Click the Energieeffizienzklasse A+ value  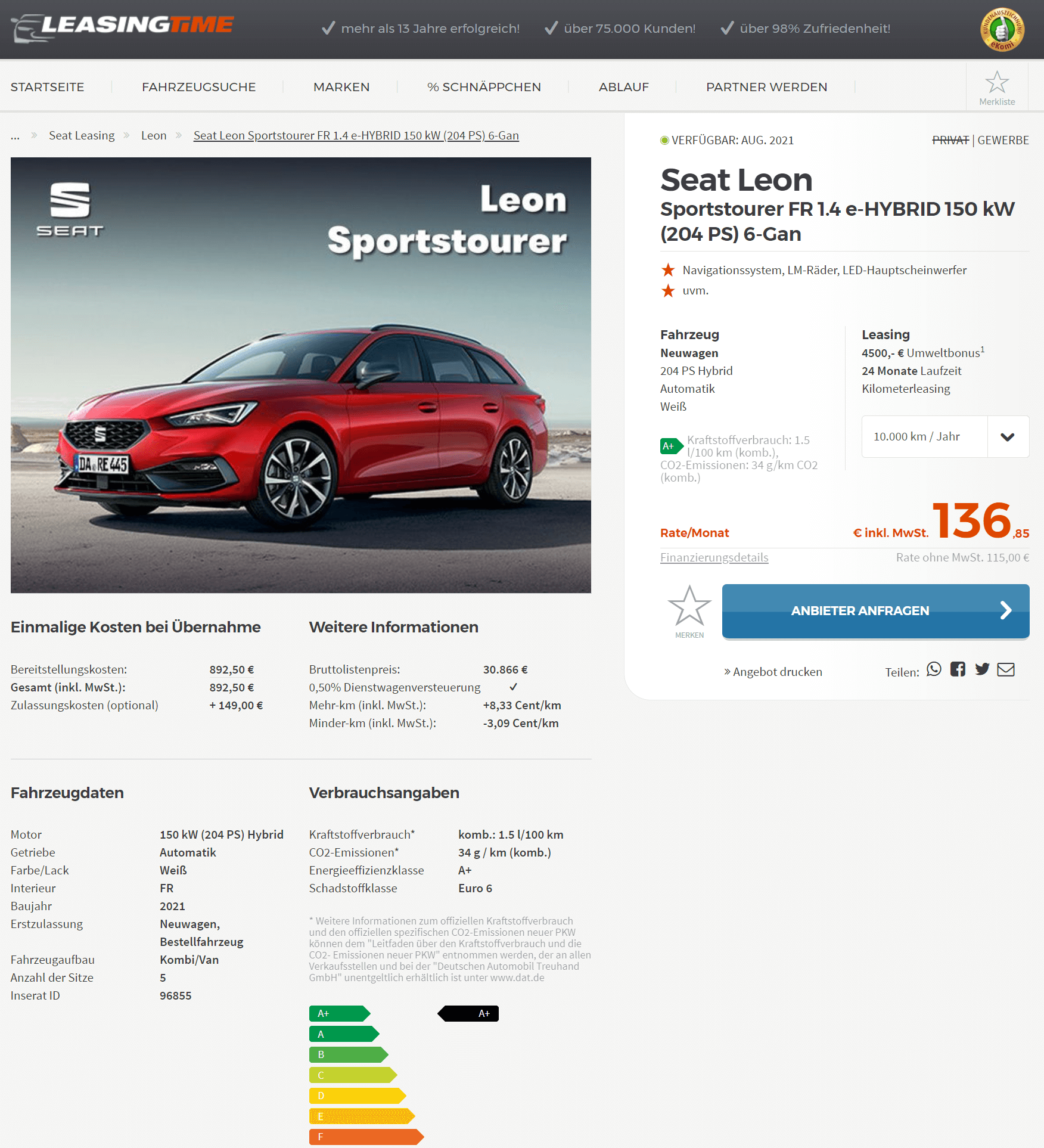[x=465, y=870]
